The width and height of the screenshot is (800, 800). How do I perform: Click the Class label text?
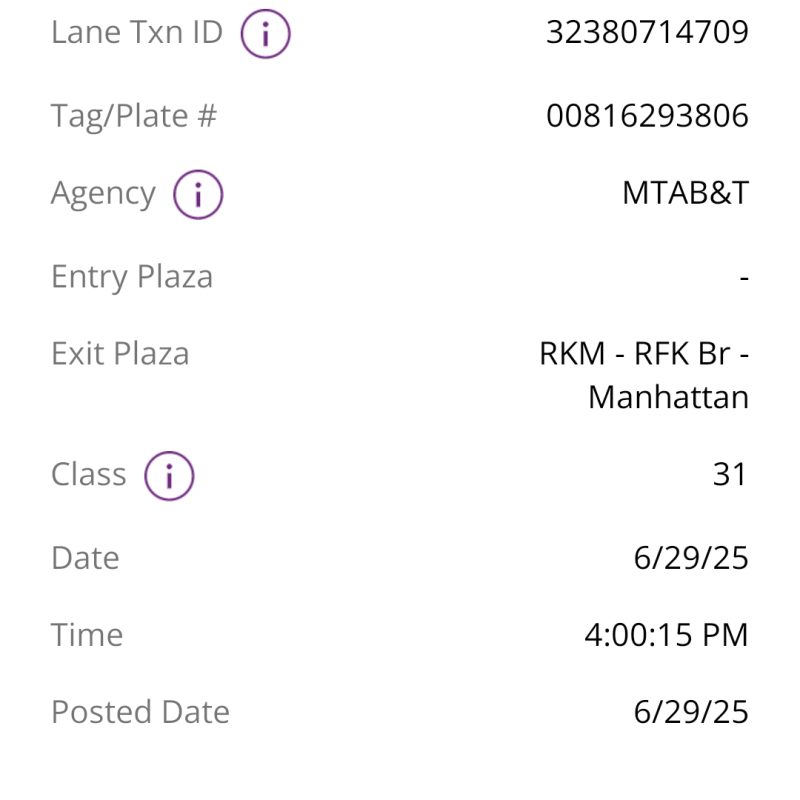(88, 474)
